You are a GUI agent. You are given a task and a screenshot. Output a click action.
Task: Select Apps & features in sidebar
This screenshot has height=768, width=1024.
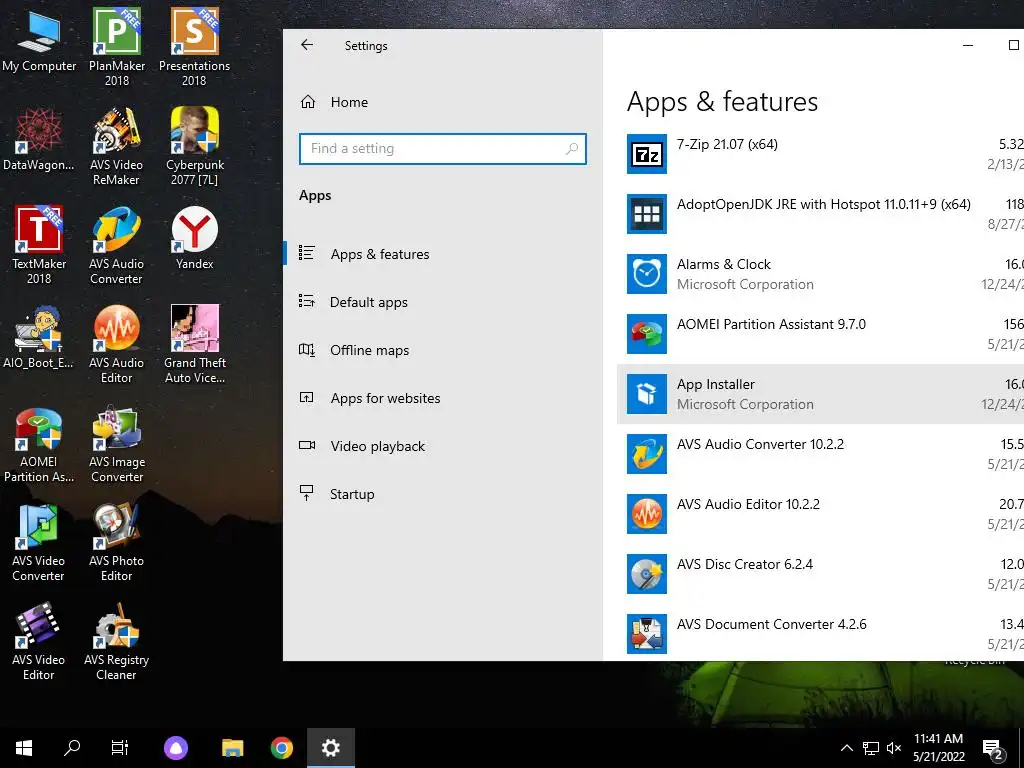point(443,254)
